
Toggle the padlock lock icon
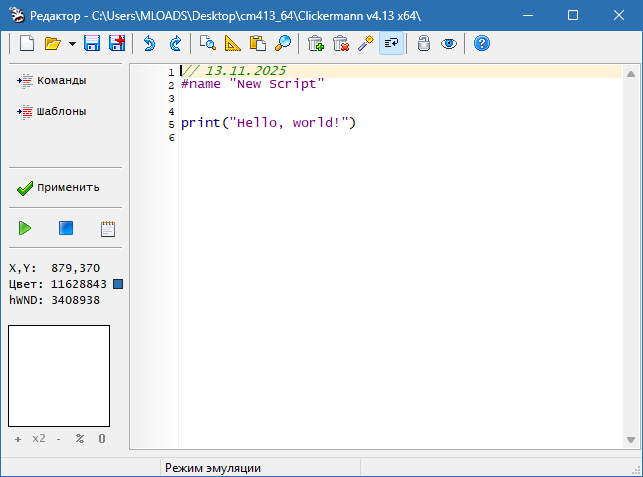424,43
